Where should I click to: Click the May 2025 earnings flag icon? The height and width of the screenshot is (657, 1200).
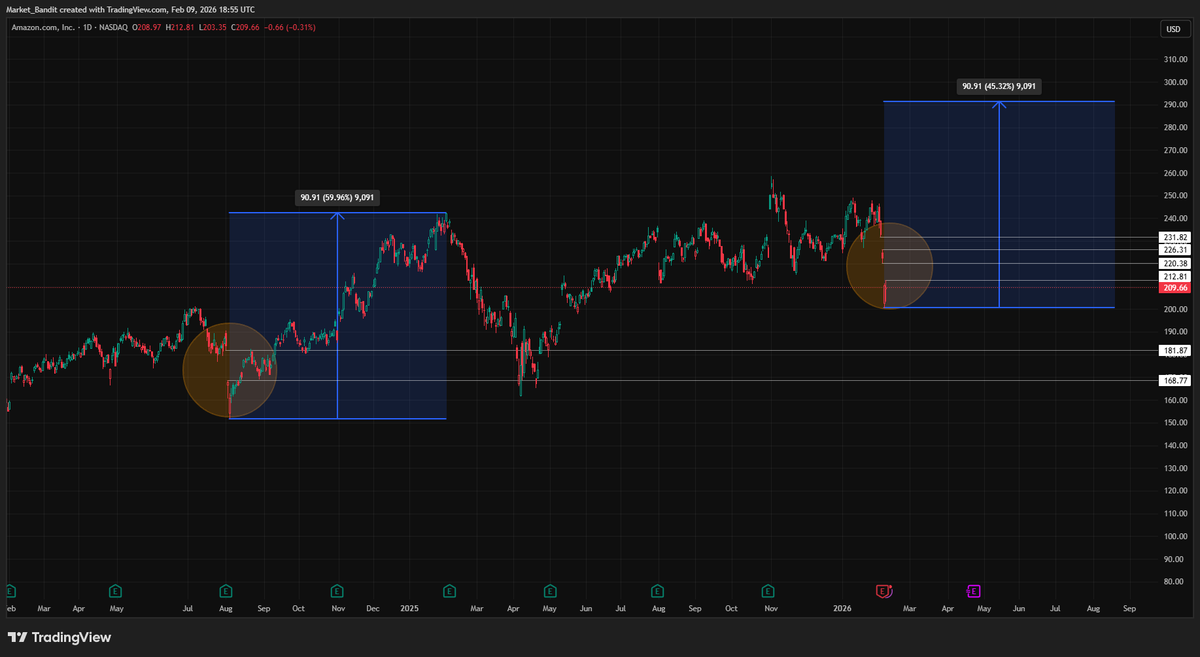[x=548, y=590]
